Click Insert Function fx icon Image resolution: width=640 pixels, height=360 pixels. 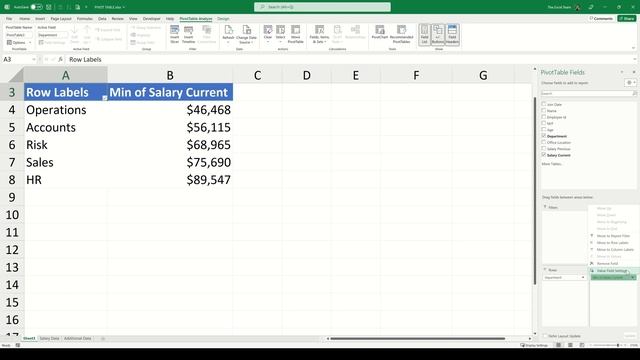click(x=60, y=59)
